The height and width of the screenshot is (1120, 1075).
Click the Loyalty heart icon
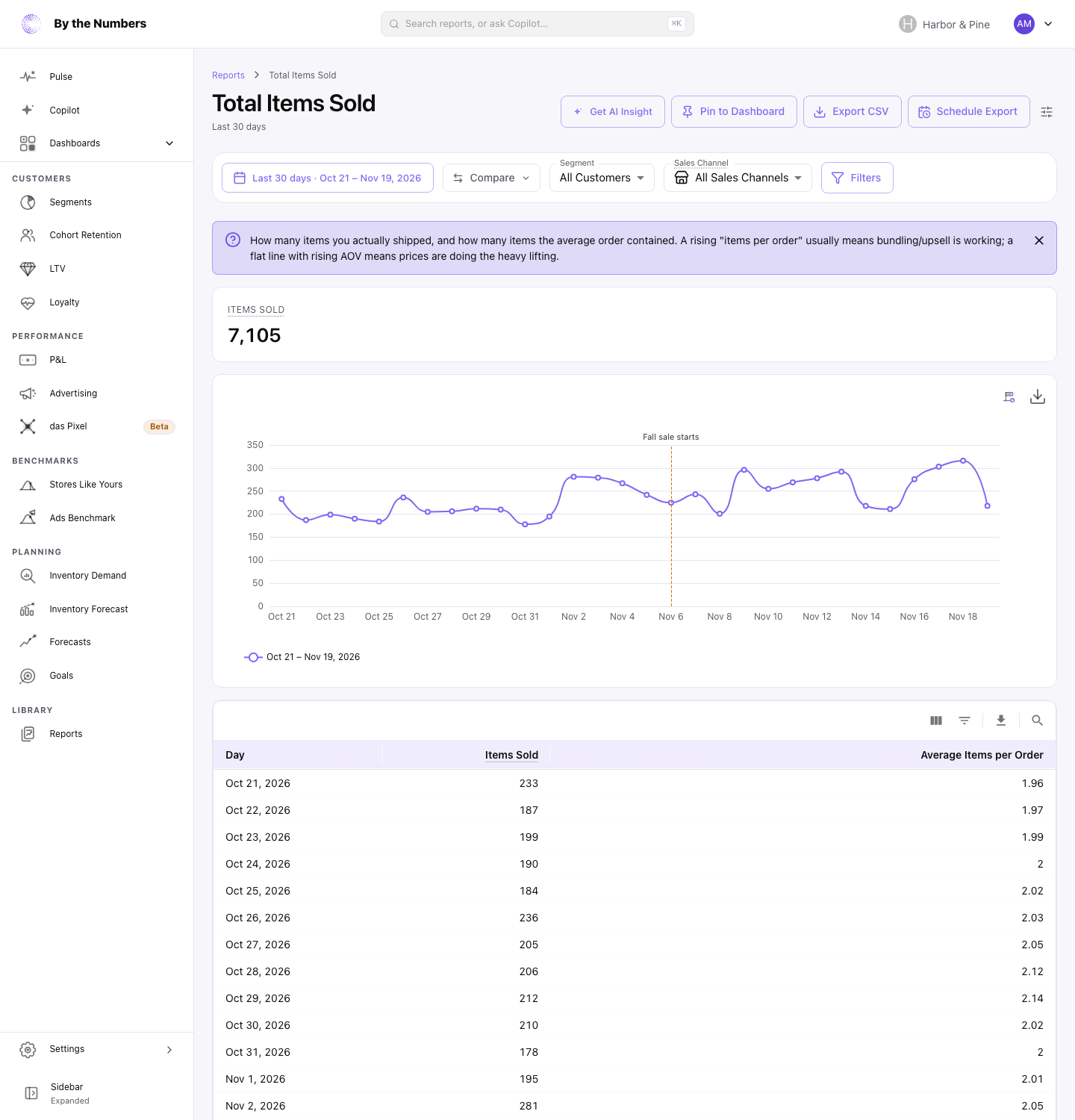pyautogui.click(x=28, y=302)
